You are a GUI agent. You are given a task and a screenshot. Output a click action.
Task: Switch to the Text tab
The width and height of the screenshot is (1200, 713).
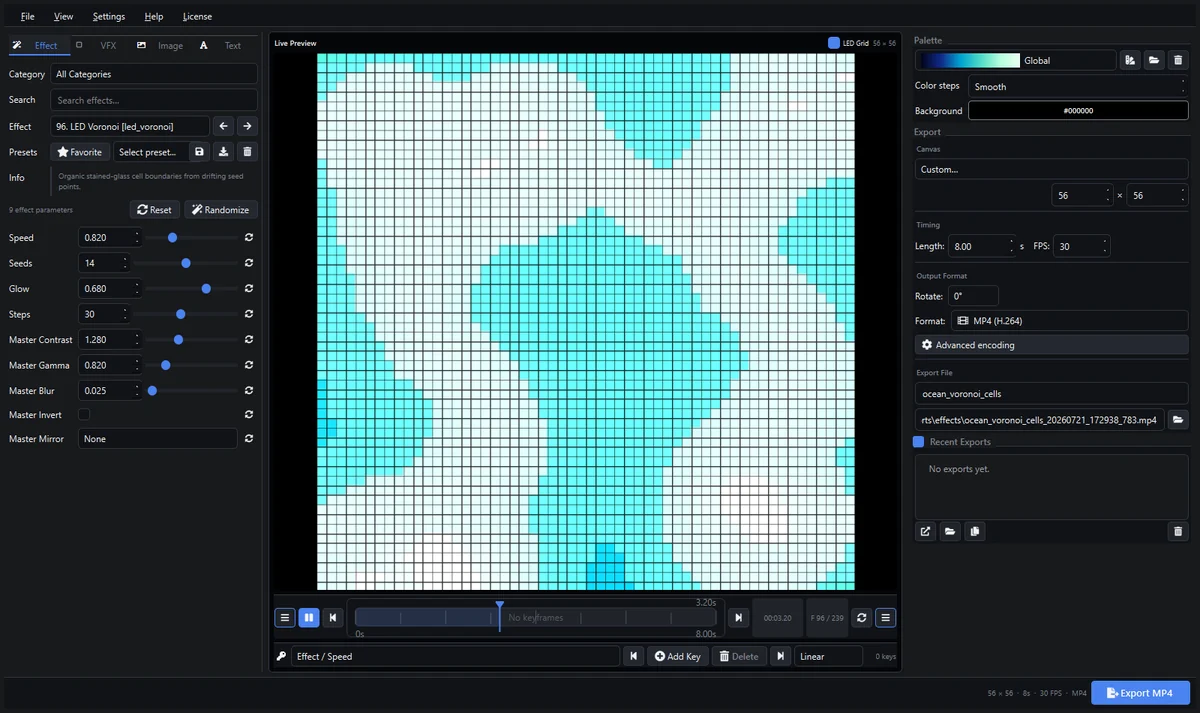222,45
